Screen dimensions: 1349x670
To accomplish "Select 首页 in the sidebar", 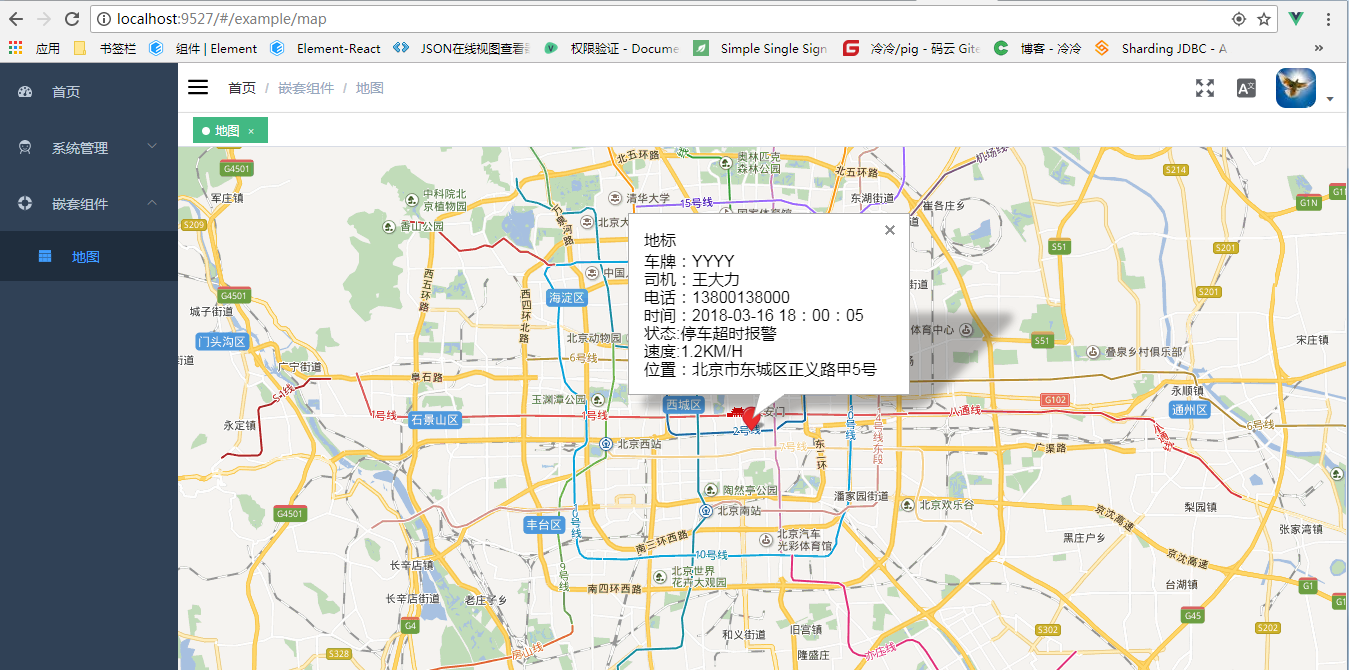I will (x=89, y=92).
